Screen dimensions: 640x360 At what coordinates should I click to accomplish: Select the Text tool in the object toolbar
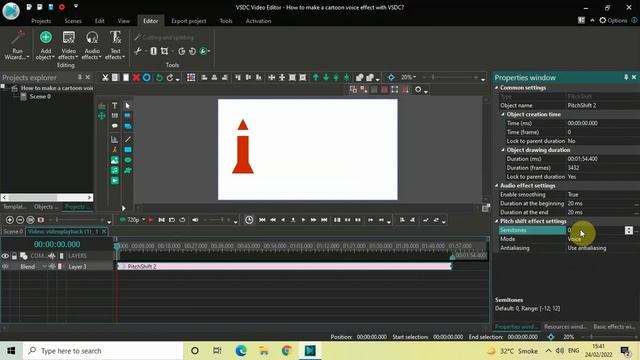point(115,106)
